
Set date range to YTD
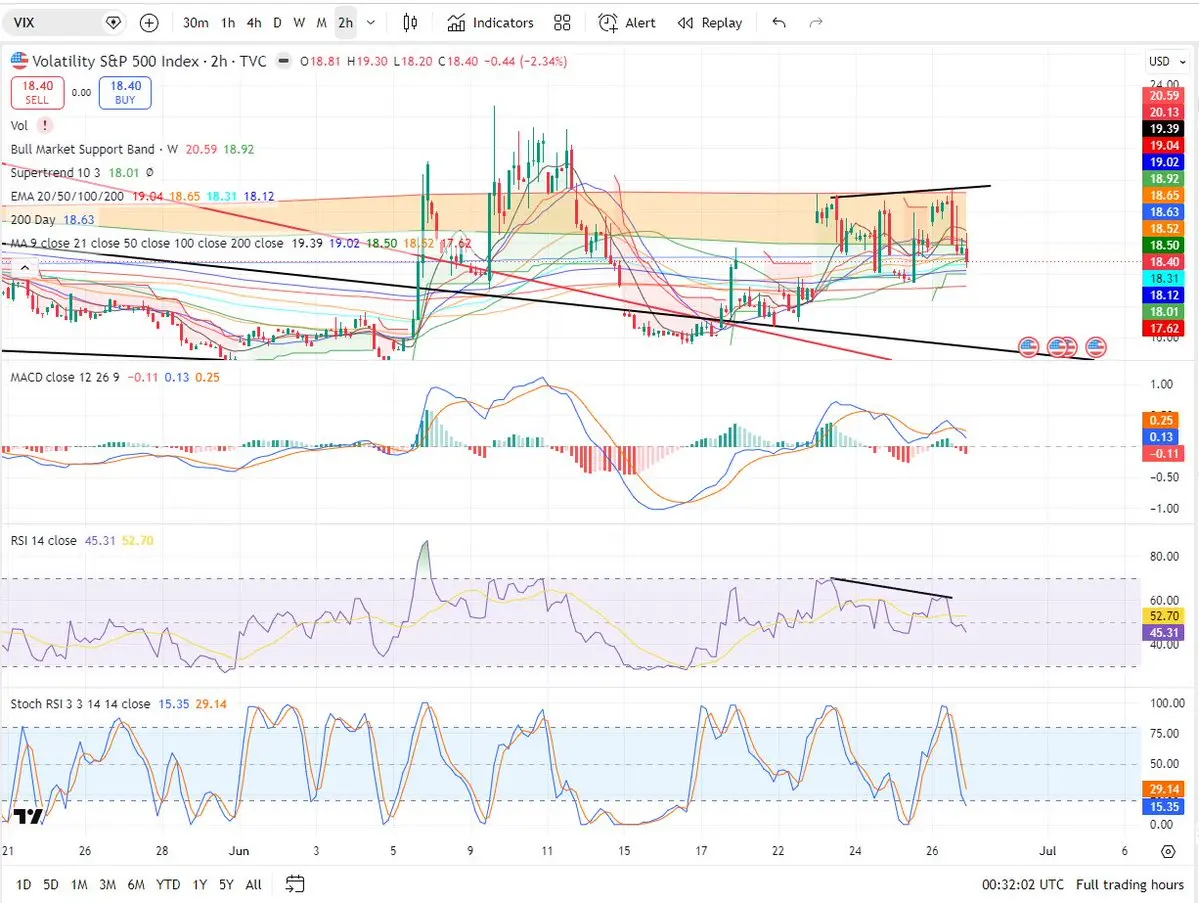coord(167,885)
